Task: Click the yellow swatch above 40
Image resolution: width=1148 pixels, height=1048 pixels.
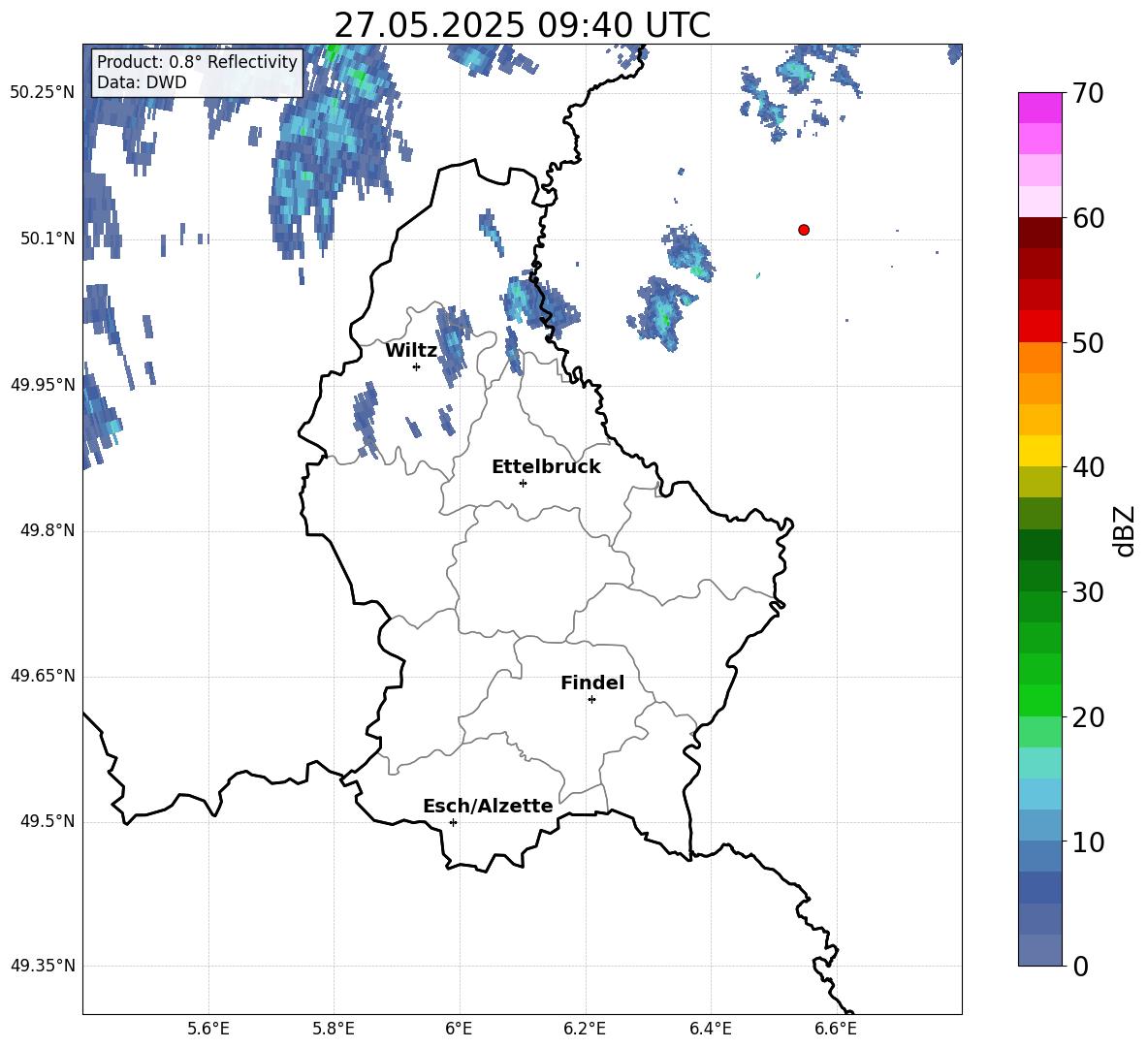Action: [1039, 451]
